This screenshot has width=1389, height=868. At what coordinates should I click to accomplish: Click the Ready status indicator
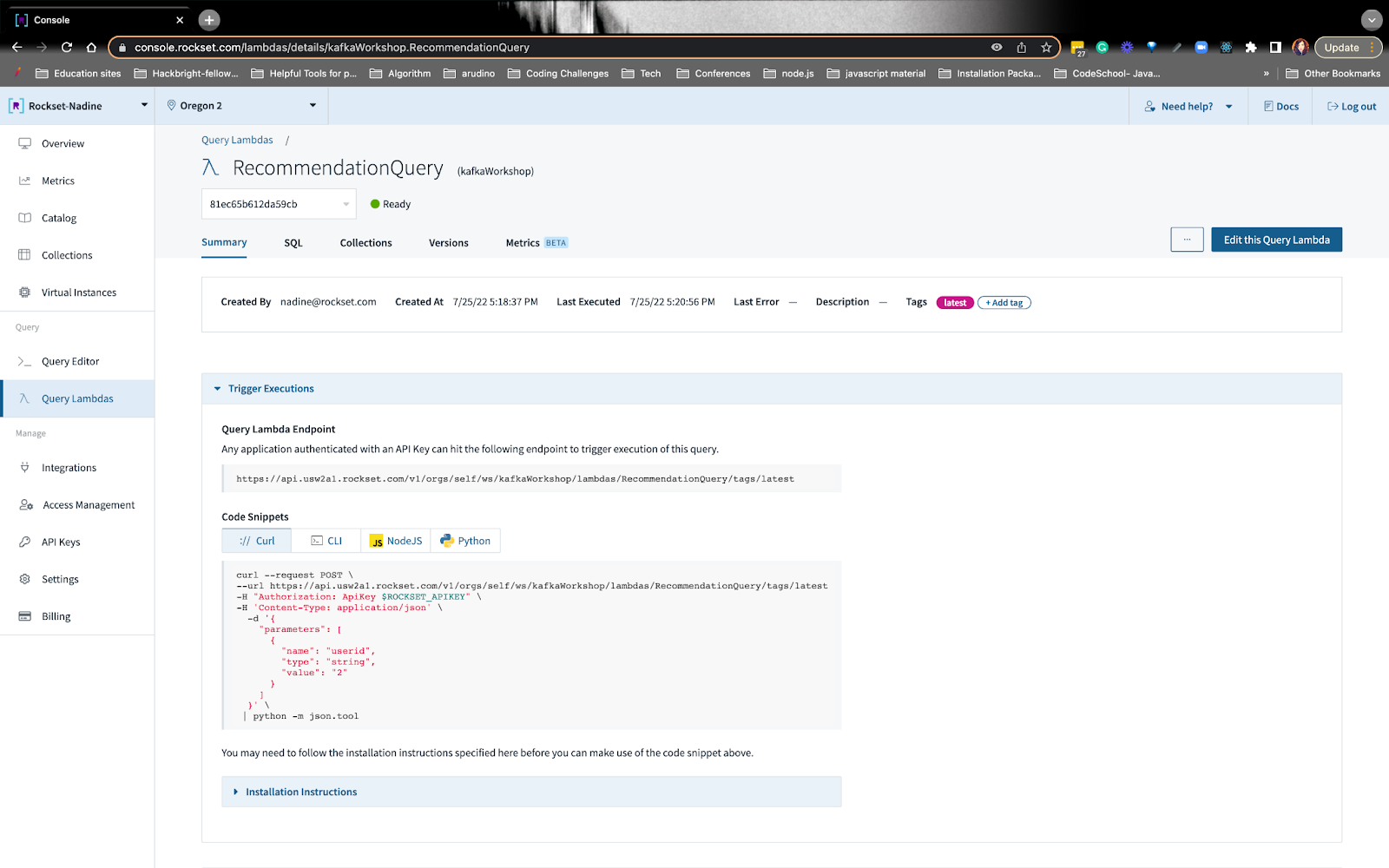tap(391, 204)
